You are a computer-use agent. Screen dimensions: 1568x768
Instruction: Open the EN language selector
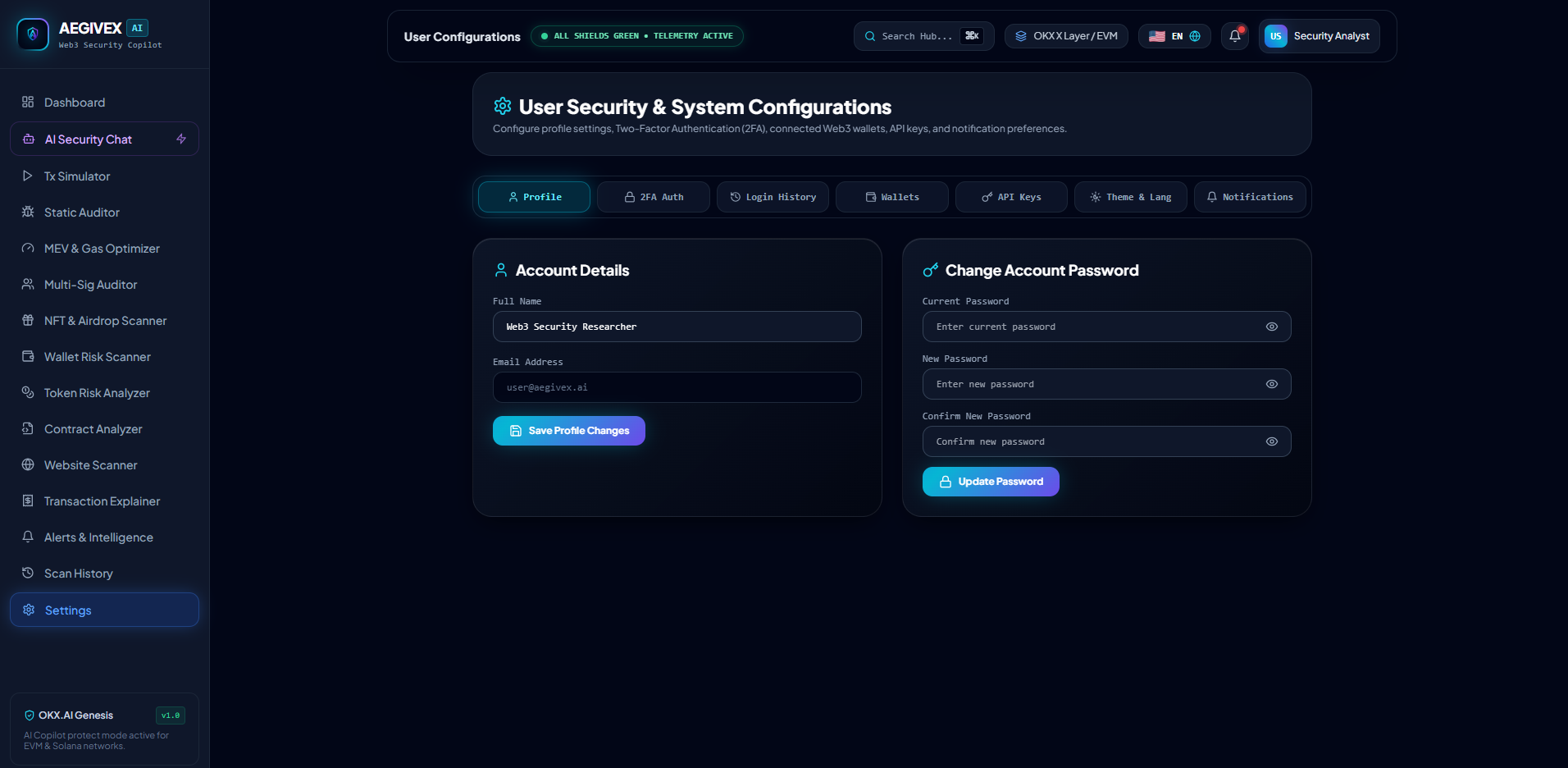tap(1174, 36)
